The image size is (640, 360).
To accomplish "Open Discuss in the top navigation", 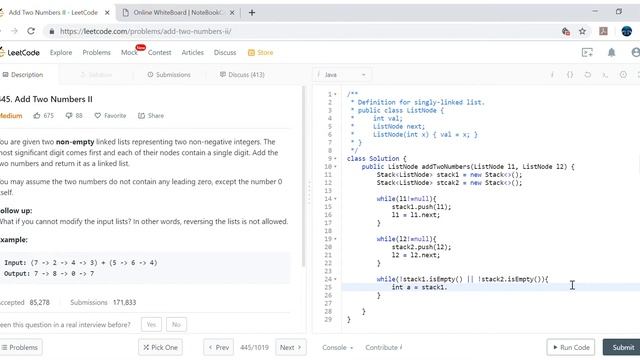I will [x=225, y=53].
